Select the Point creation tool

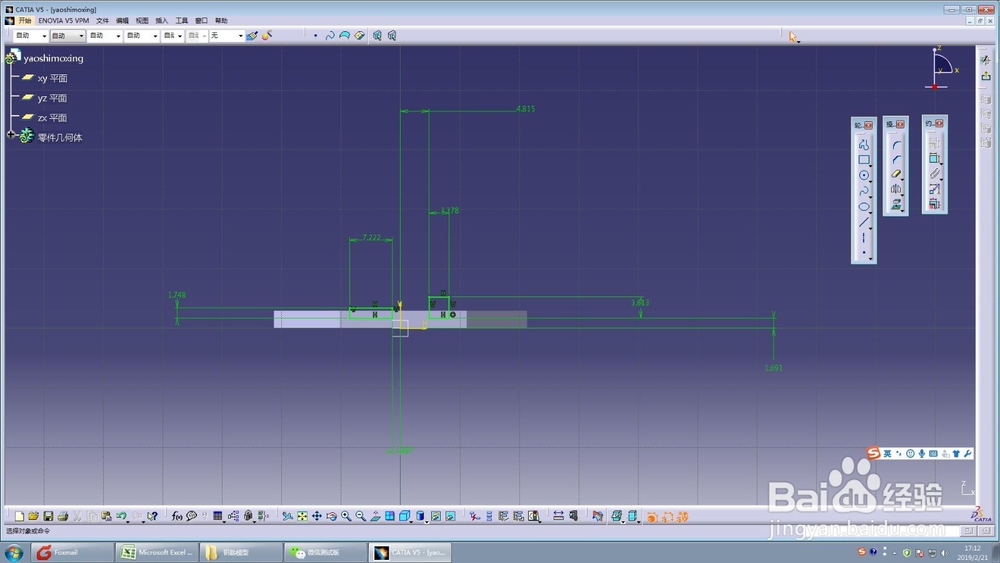click(864, 252)
